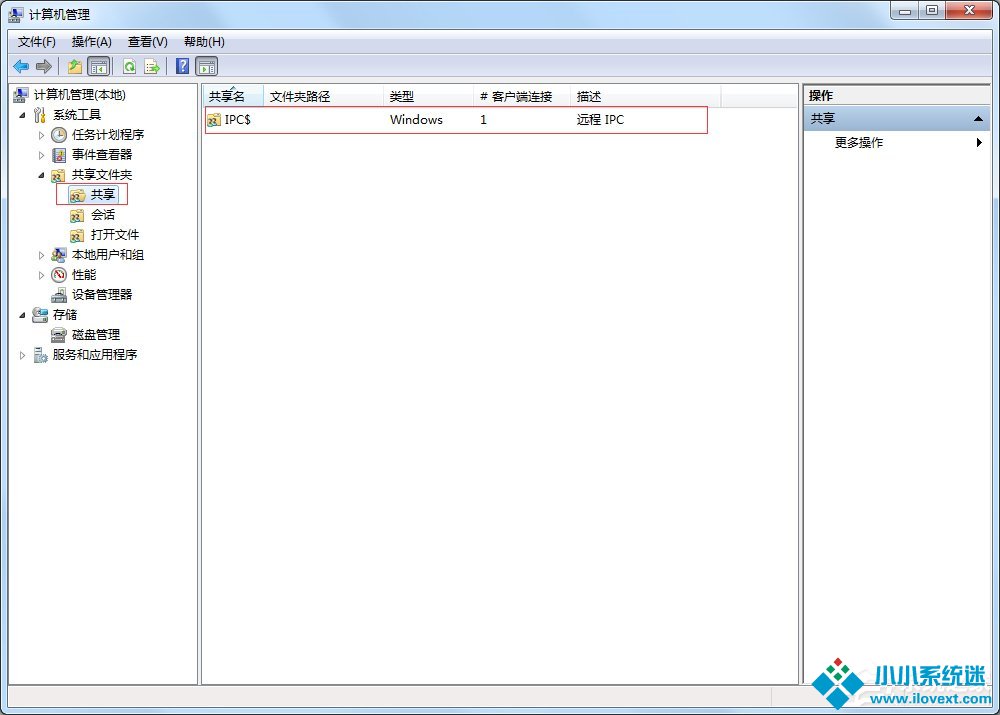Click the 任务计划程序 clock icon
This screenshot has width=1000, height=715.
pos(59,135)
